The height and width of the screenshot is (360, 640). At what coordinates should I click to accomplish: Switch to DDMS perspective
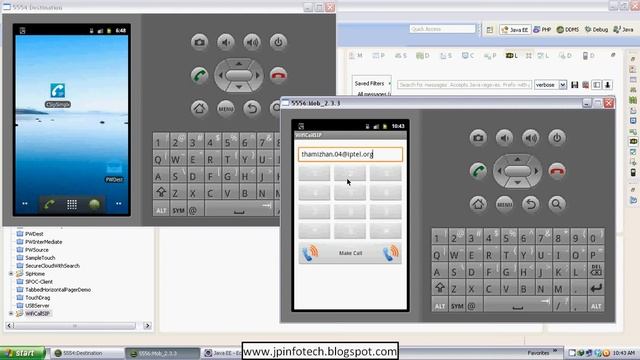tap(568, 29)
